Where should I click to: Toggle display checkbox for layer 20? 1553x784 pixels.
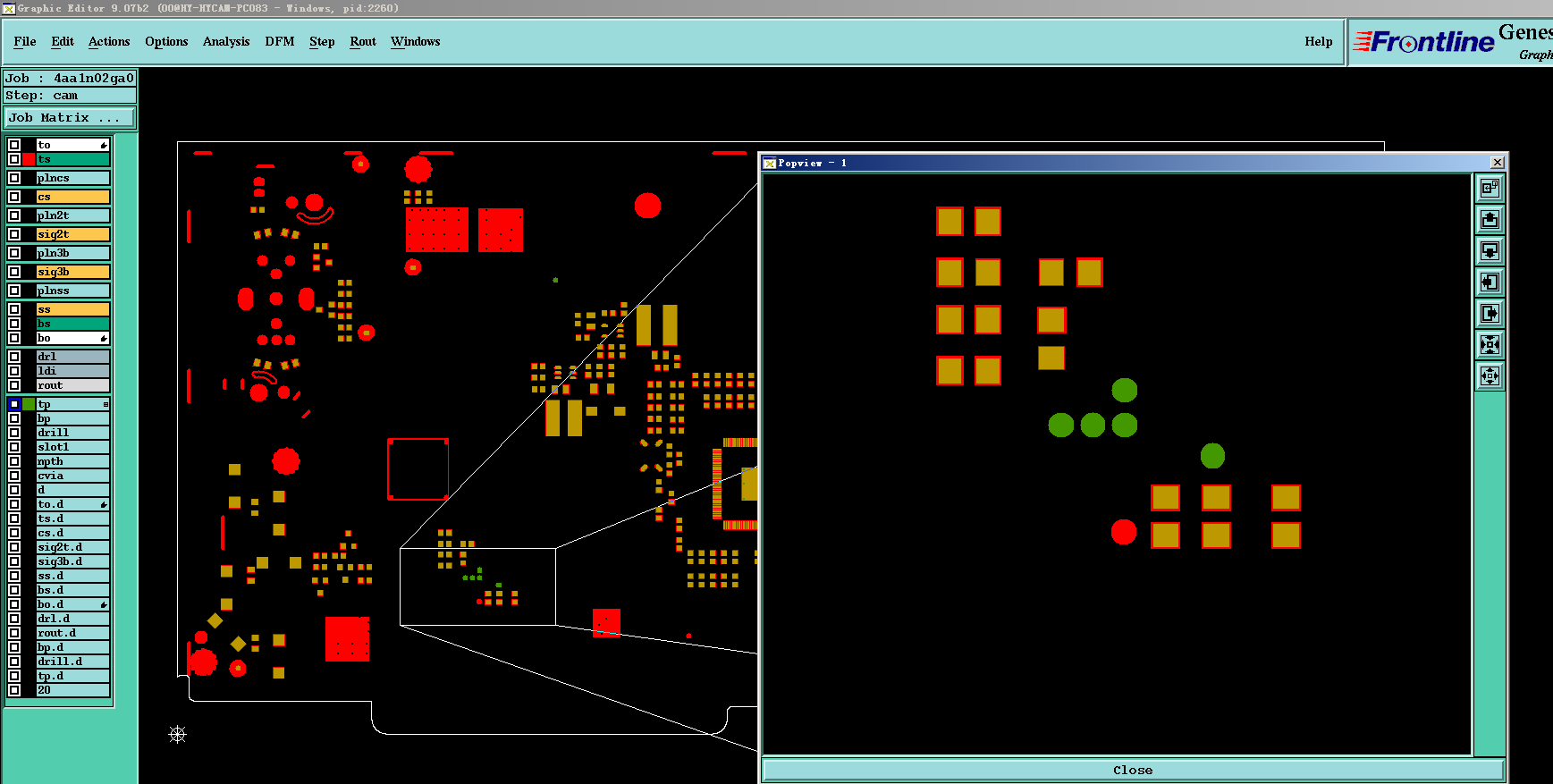coord(14,690)
